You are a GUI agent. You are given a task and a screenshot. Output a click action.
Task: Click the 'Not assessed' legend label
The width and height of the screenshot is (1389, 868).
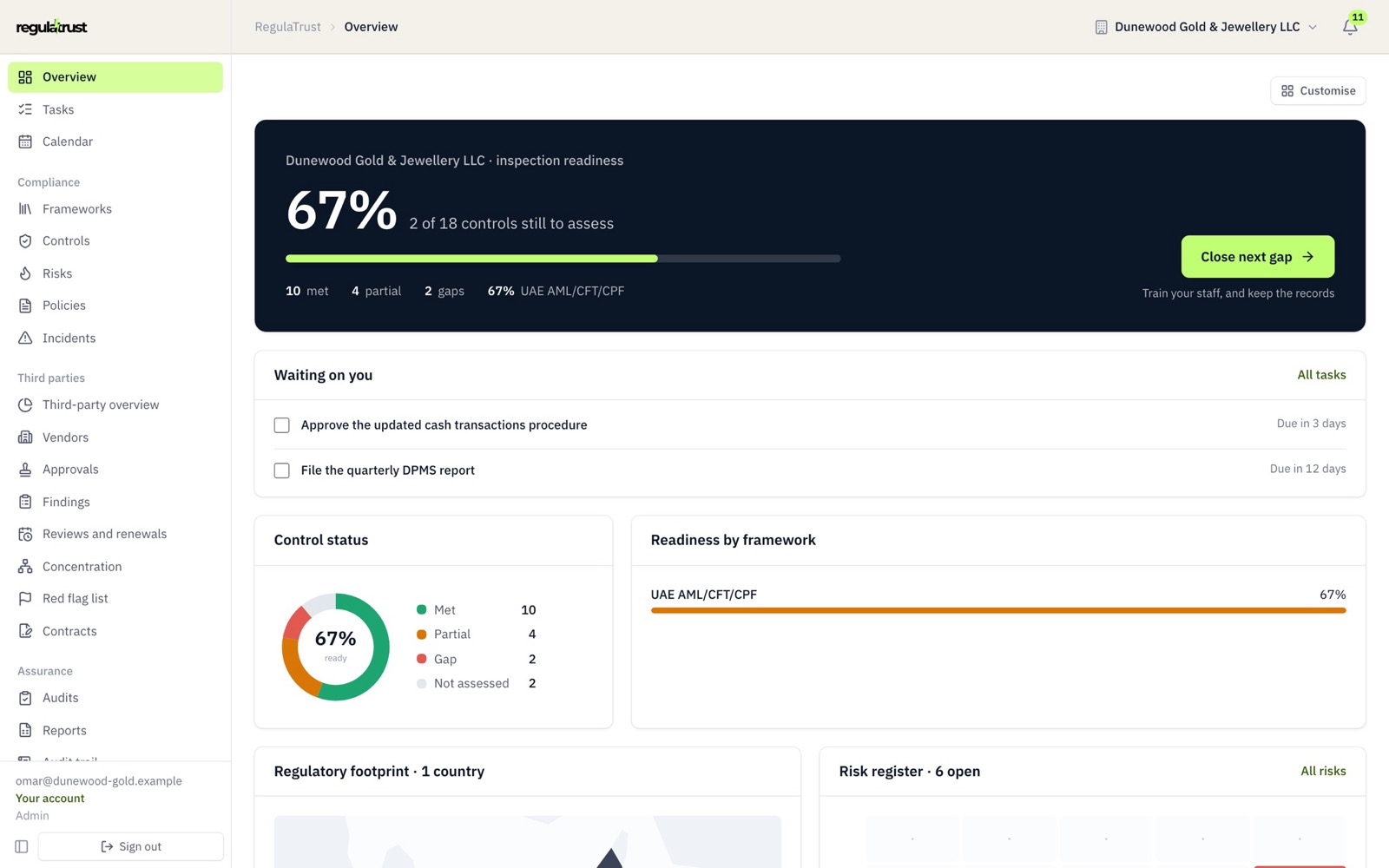click(x=471, y=683)
